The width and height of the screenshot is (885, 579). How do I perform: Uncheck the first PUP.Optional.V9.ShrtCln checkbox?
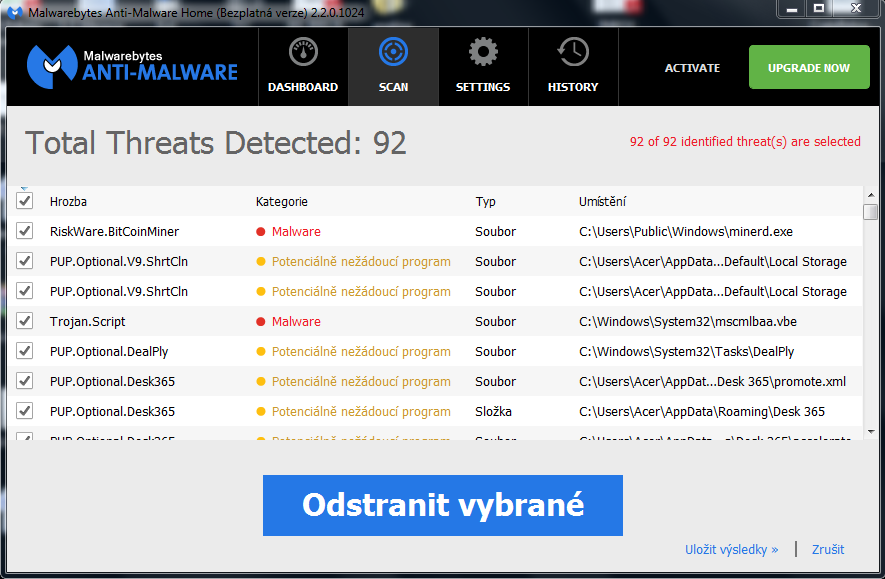[x=24, y=261]
